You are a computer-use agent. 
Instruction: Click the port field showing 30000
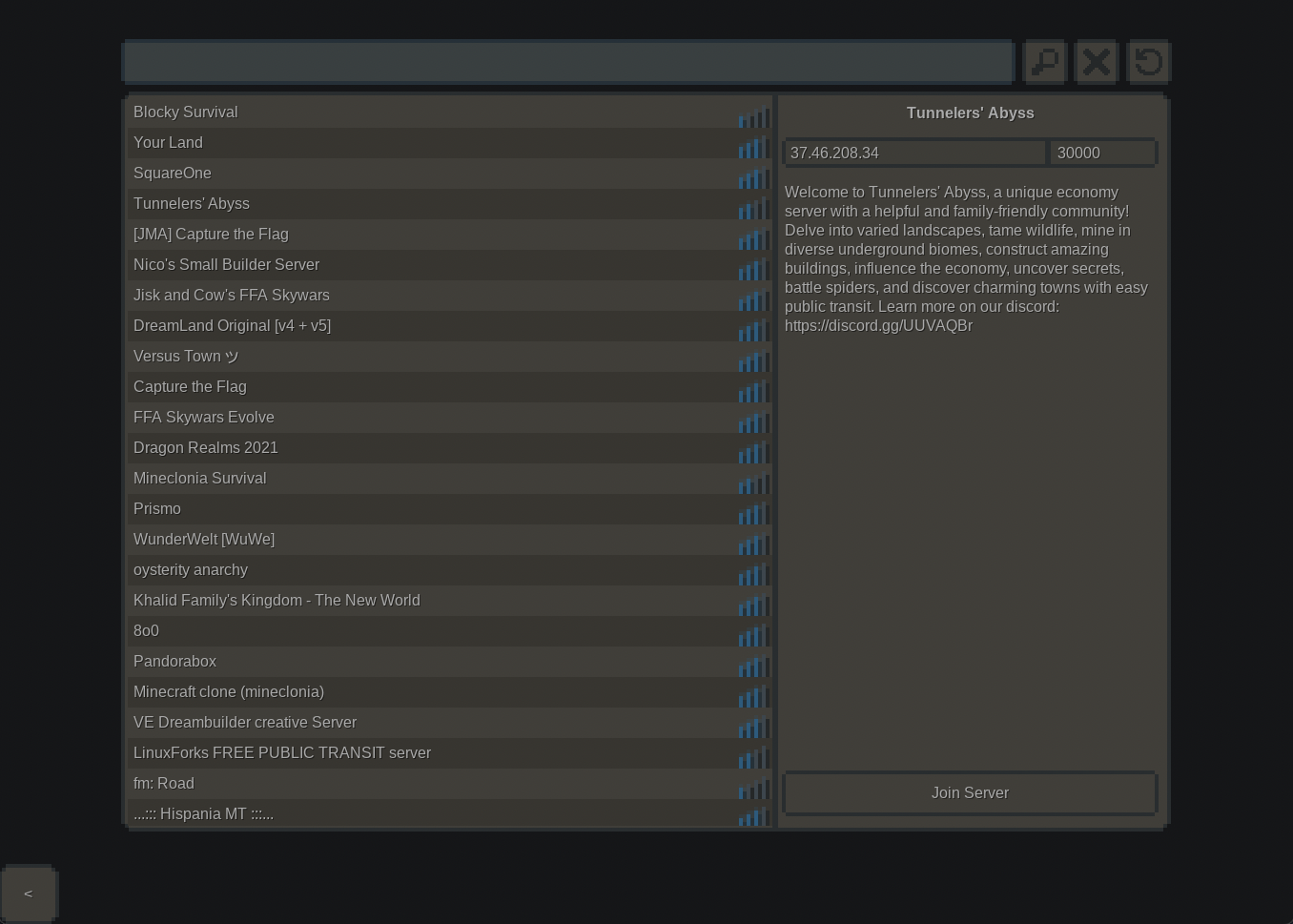click(x=1103, y=153)
